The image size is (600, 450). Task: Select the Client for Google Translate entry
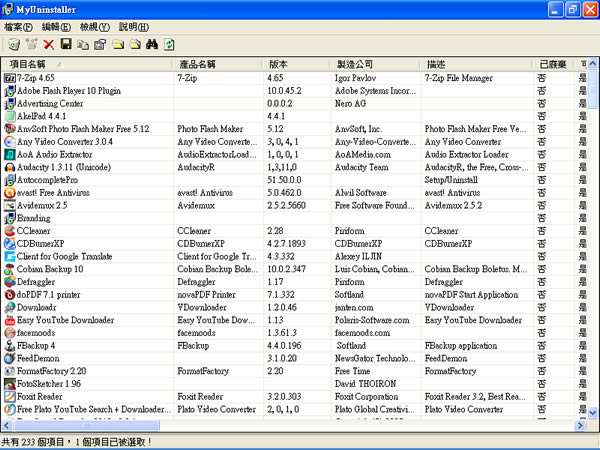coord(64,257)
